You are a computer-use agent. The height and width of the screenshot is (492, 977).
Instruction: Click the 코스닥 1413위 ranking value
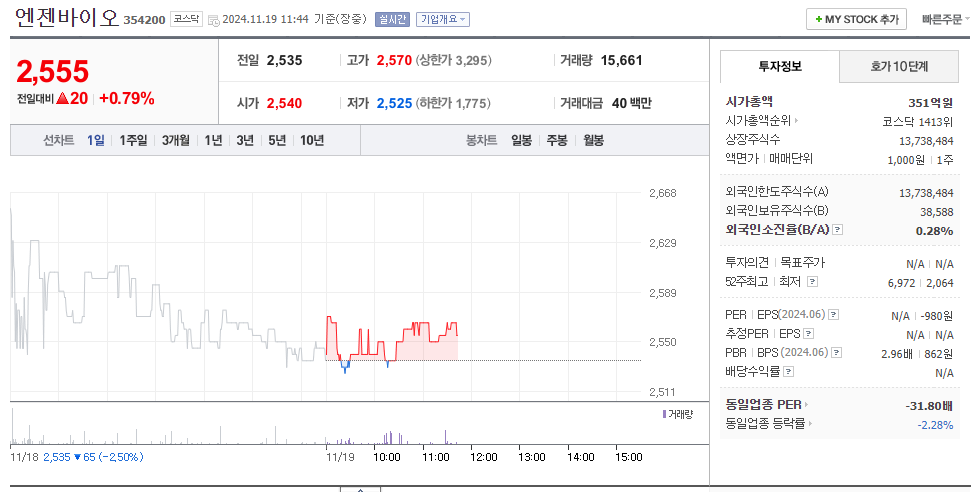tap(918, 122)
